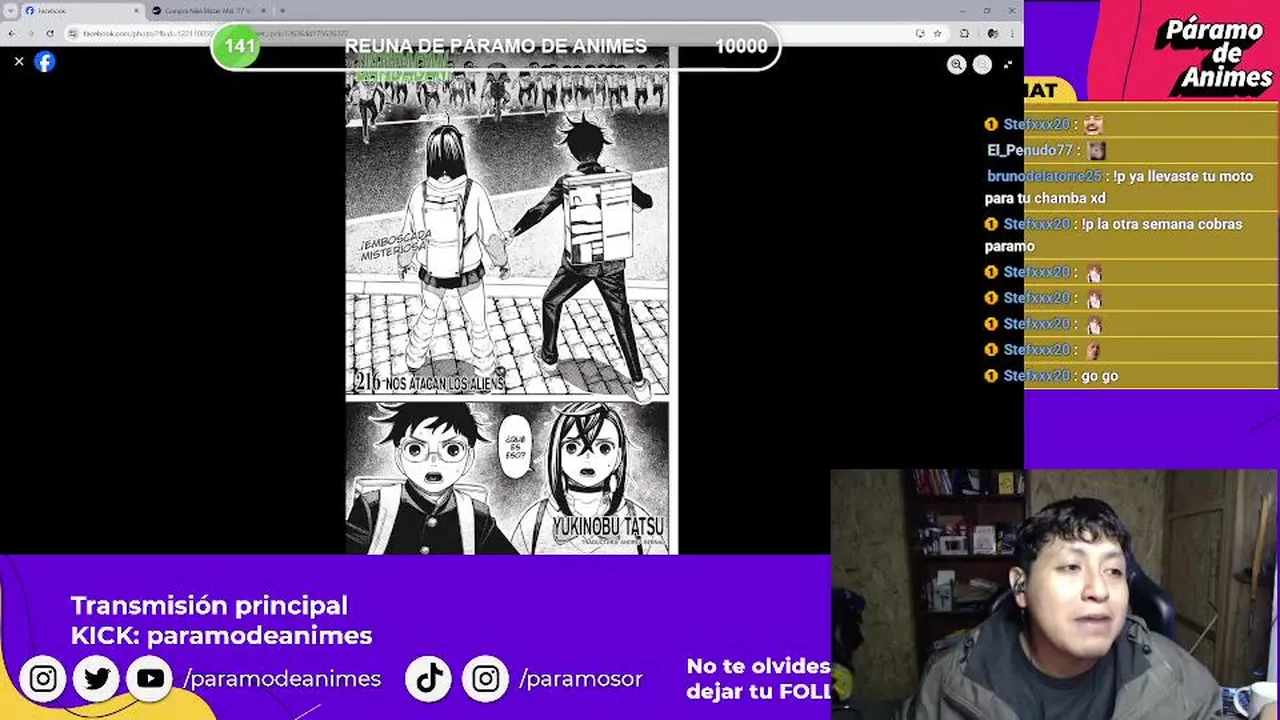
Task: Click the KICK: paramodeanimes text
Action: [x=221, y=635]
